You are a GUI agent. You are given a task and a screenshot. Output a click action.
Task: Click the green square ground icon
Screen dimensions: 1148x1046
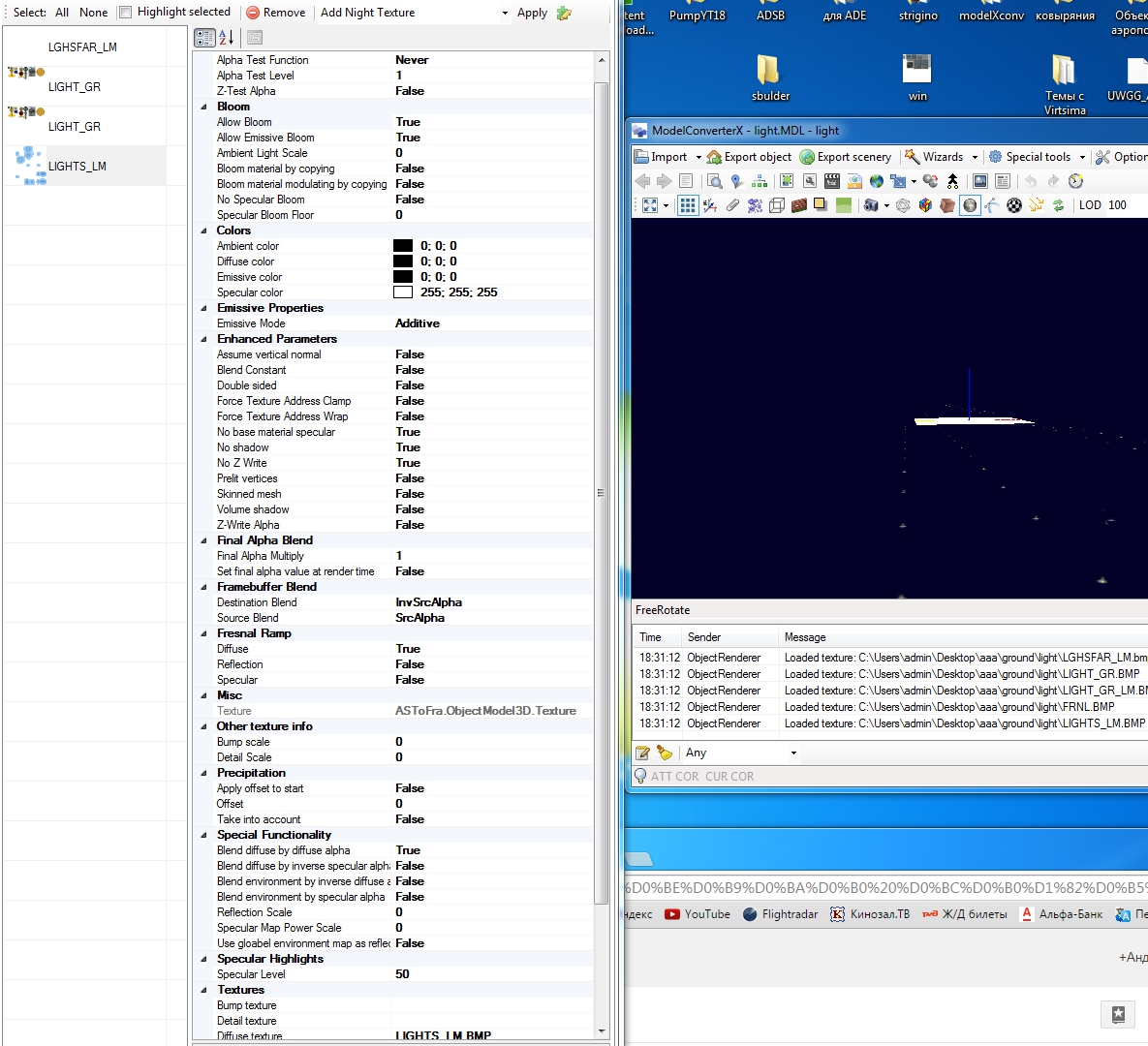click(844, 205)
